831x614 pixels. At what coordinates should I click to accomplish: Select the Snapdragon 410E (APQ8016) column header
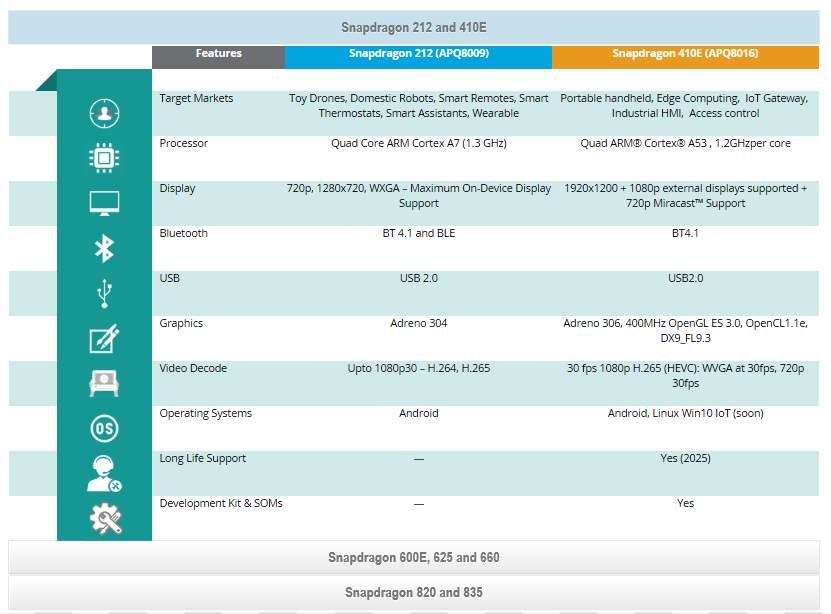[x=685, y=54]
